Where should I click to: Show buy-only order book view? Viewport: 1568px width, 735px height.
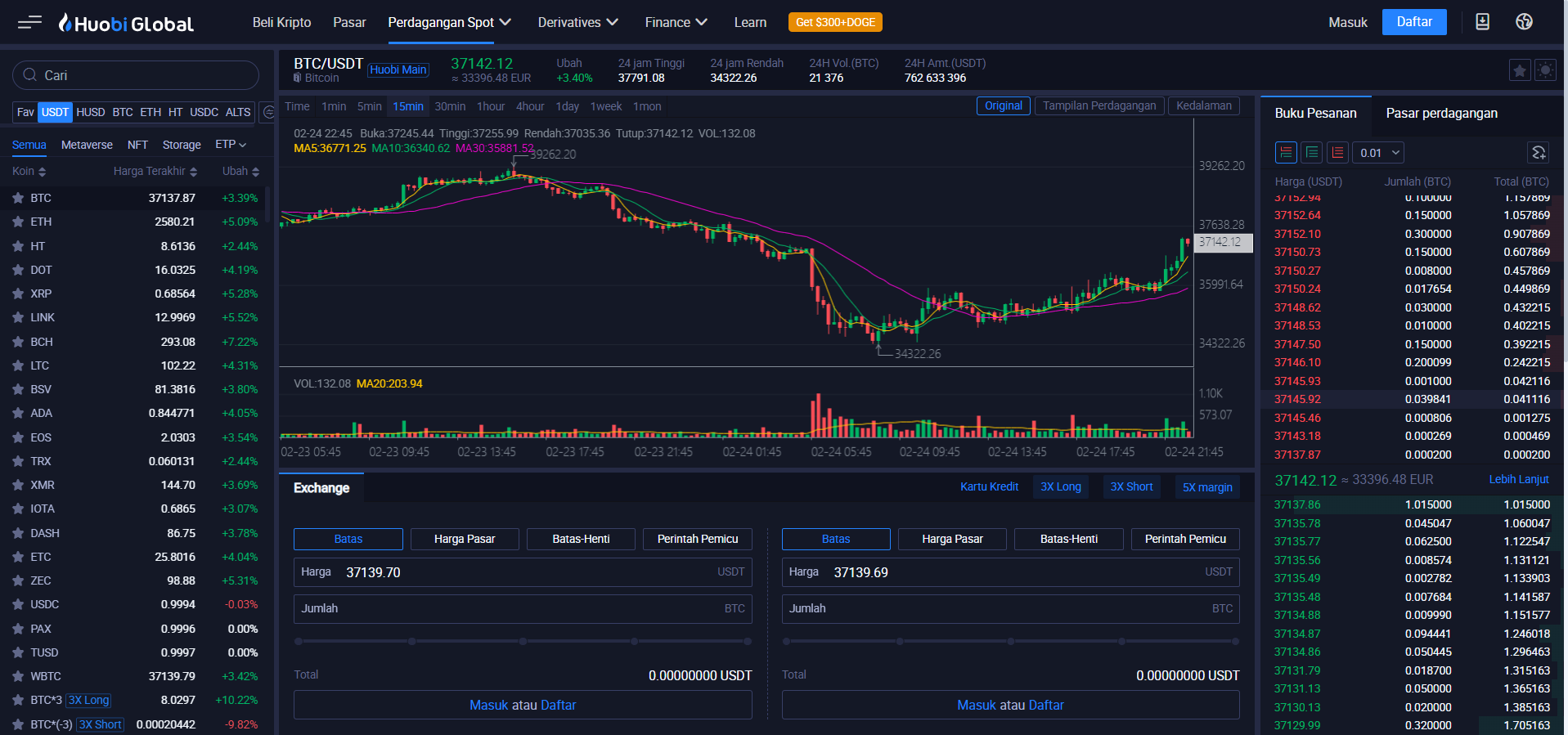[x=1312, y=152]
